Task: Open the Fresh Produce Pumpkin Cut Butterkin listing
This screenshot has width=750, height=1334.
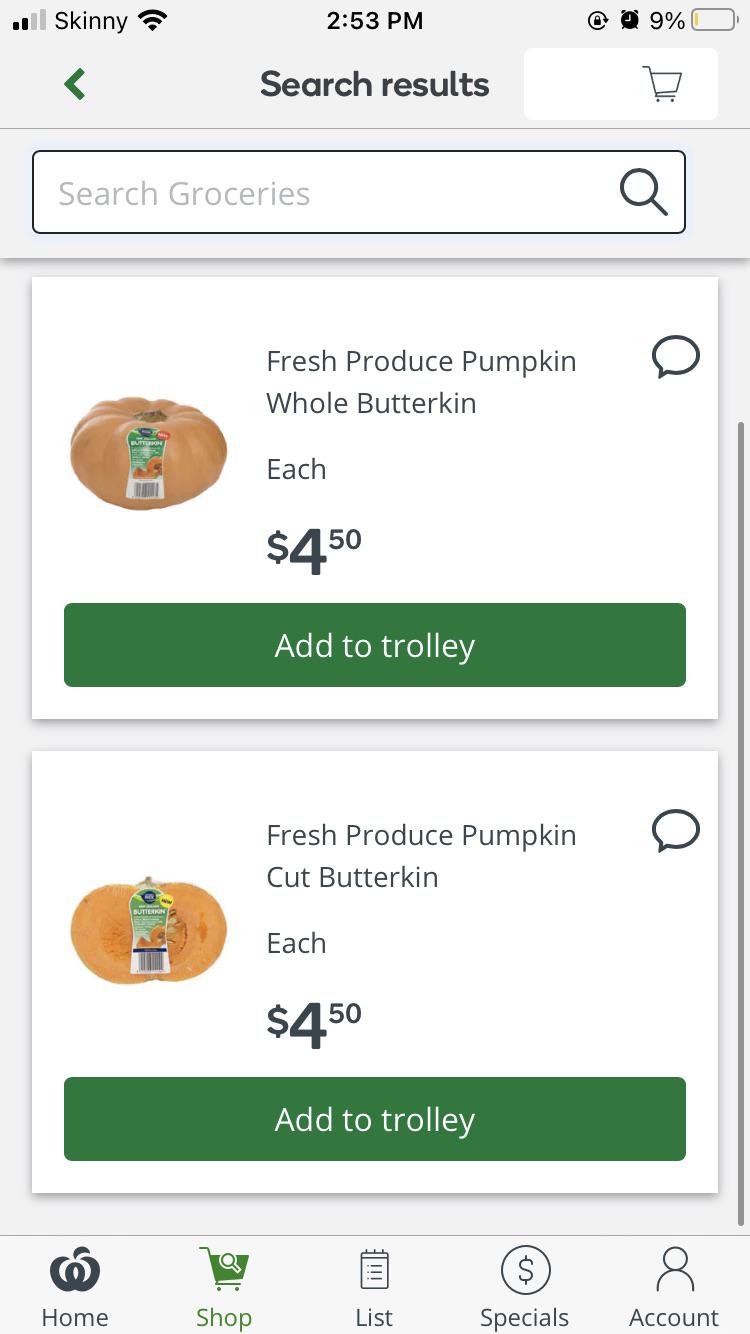Action: 421,855
